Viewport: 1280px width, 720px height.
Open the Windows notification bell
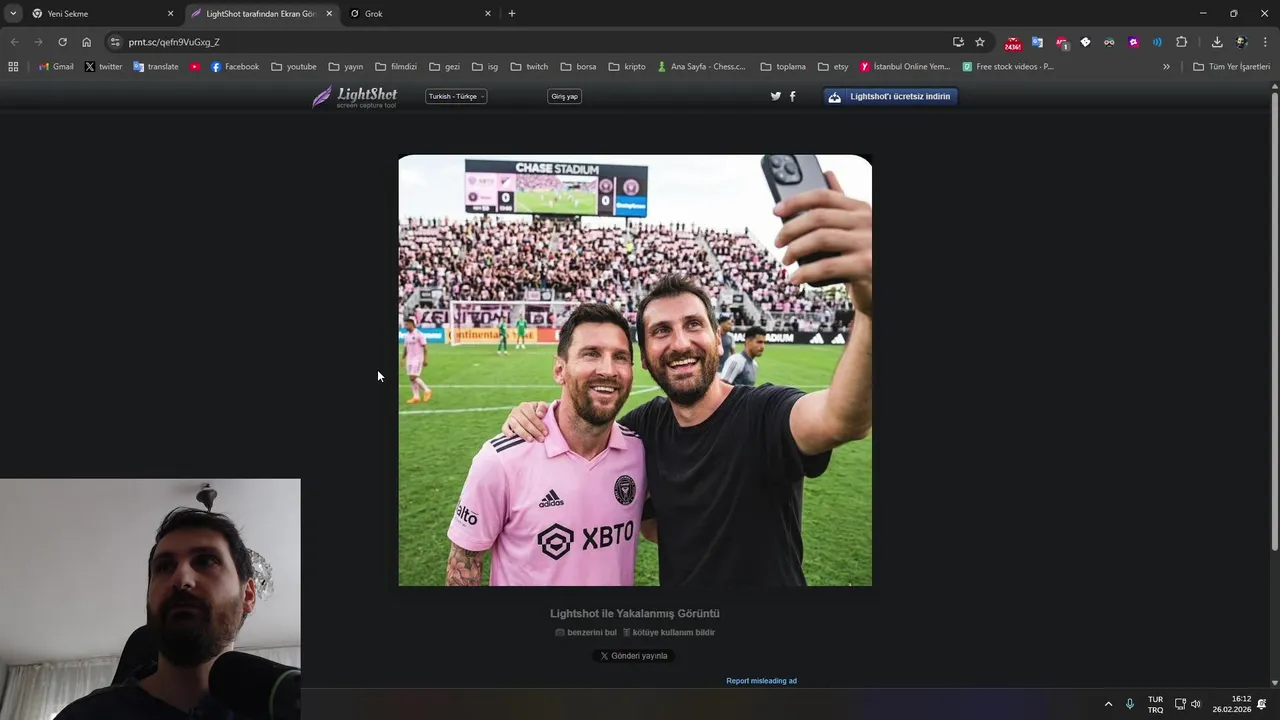pos(1262,704)
